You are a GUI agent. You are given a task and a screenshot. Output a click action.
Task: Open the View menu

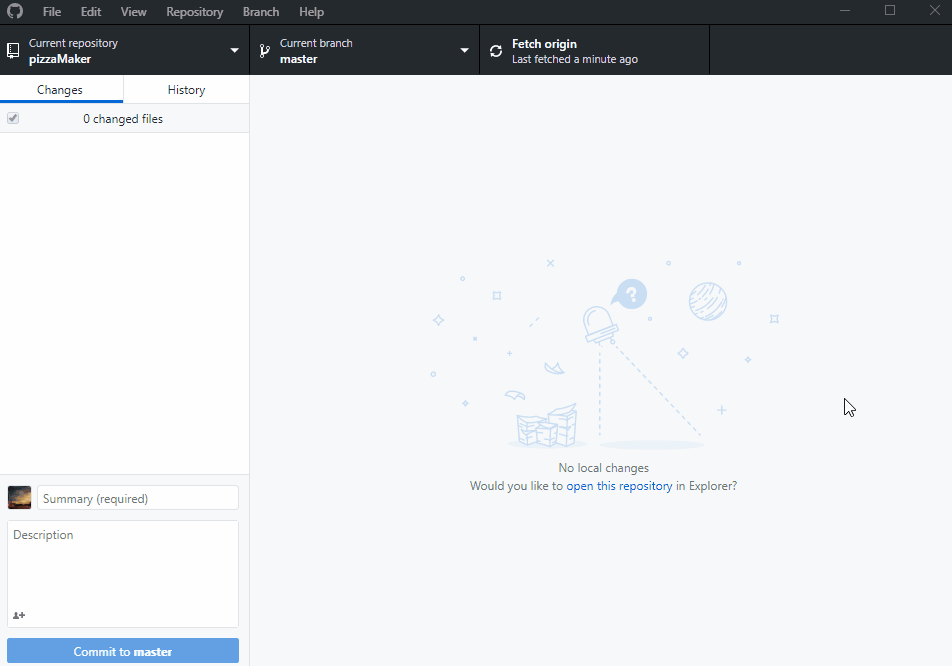click(x=133, y=12)
